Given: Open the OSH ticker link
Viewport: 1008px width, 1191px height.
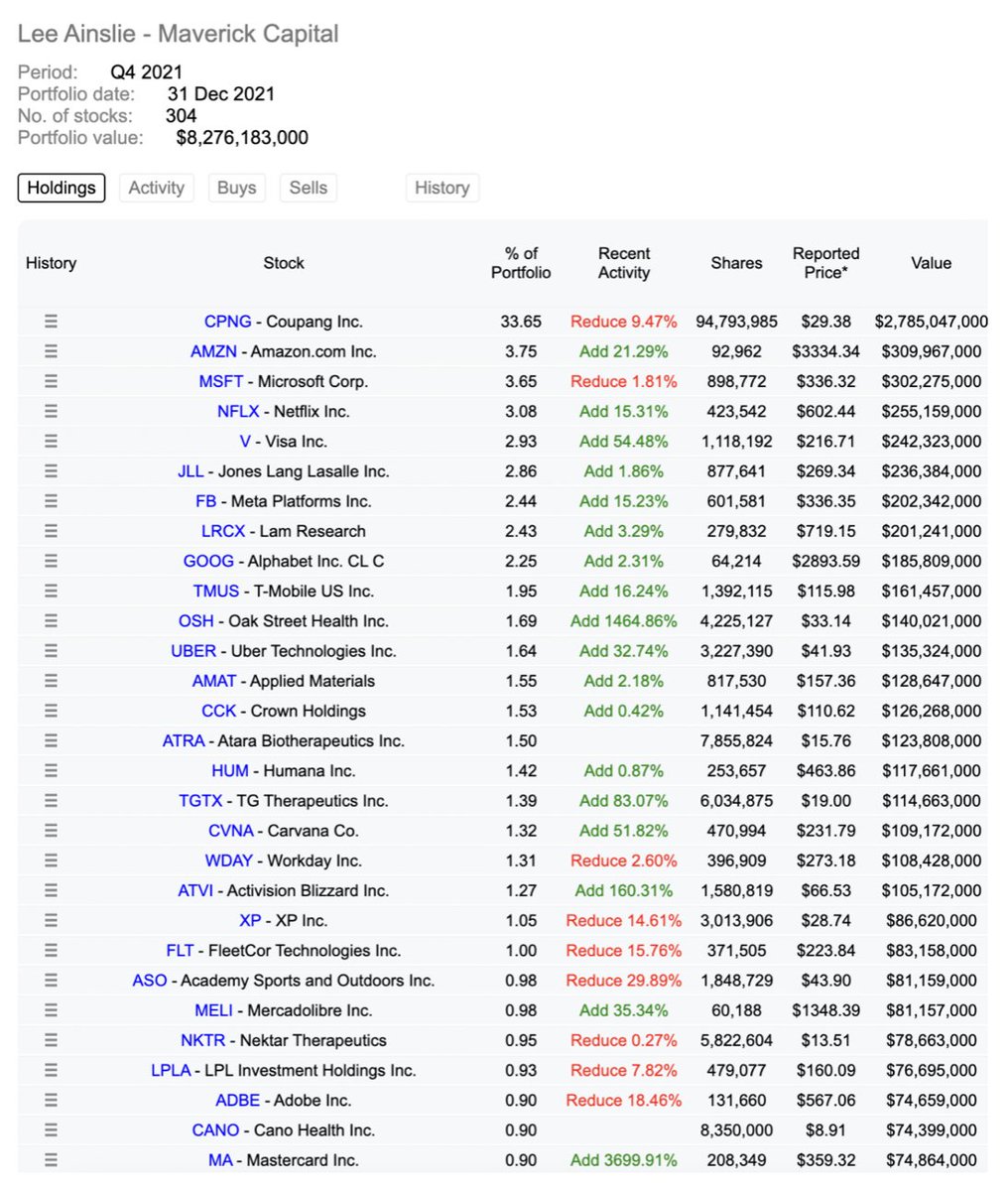Looking at the screenshot, I should [195, 620].
